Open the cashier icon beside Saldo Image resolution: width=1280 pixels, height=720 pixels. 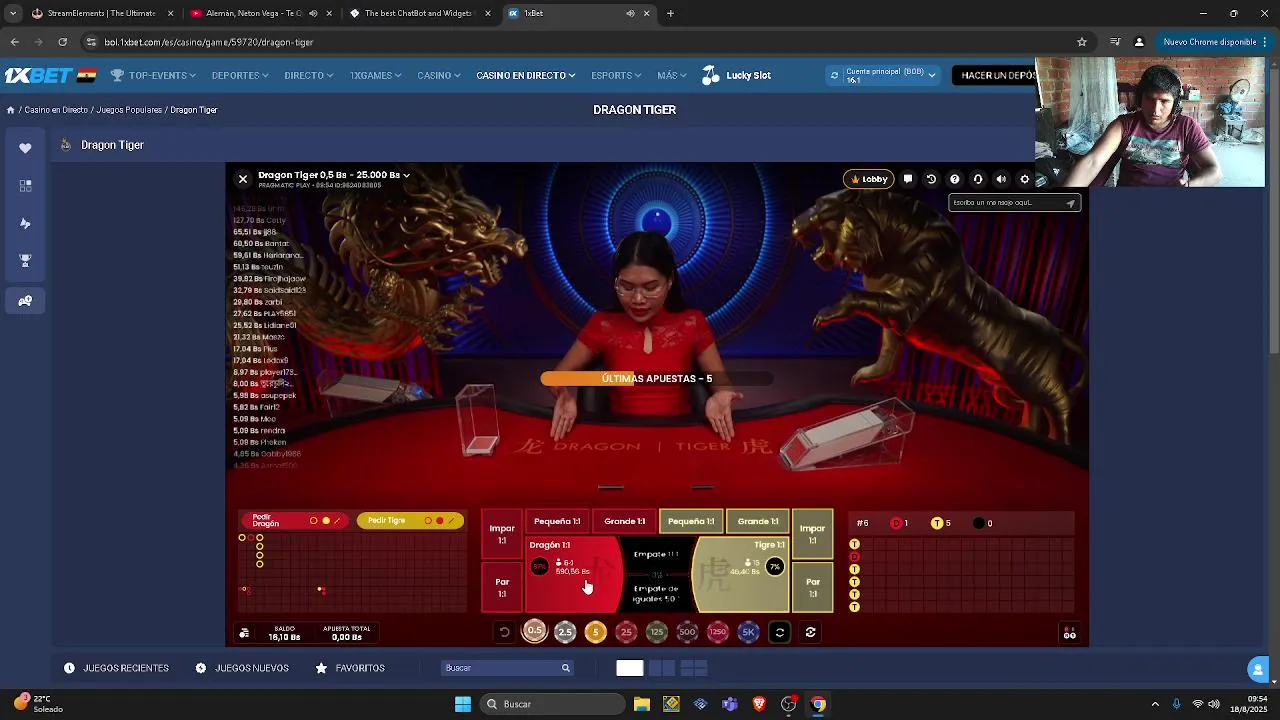coord(244,633)
